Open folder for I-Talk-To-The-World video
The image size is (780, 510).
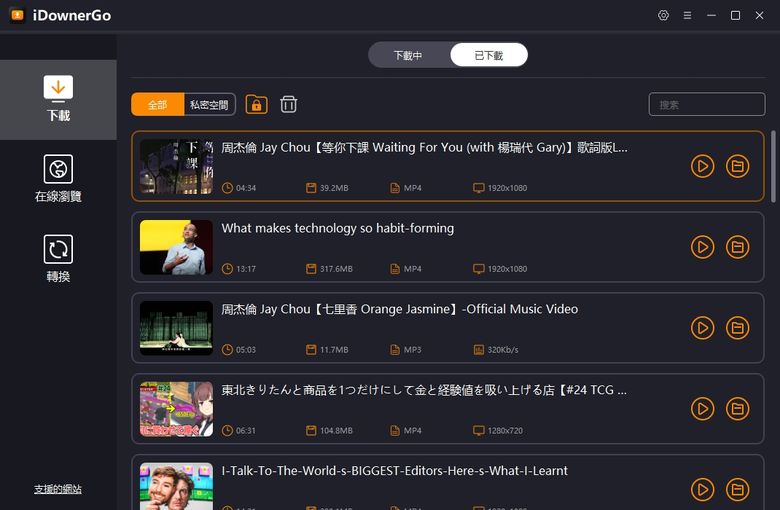tap(737, 490)
